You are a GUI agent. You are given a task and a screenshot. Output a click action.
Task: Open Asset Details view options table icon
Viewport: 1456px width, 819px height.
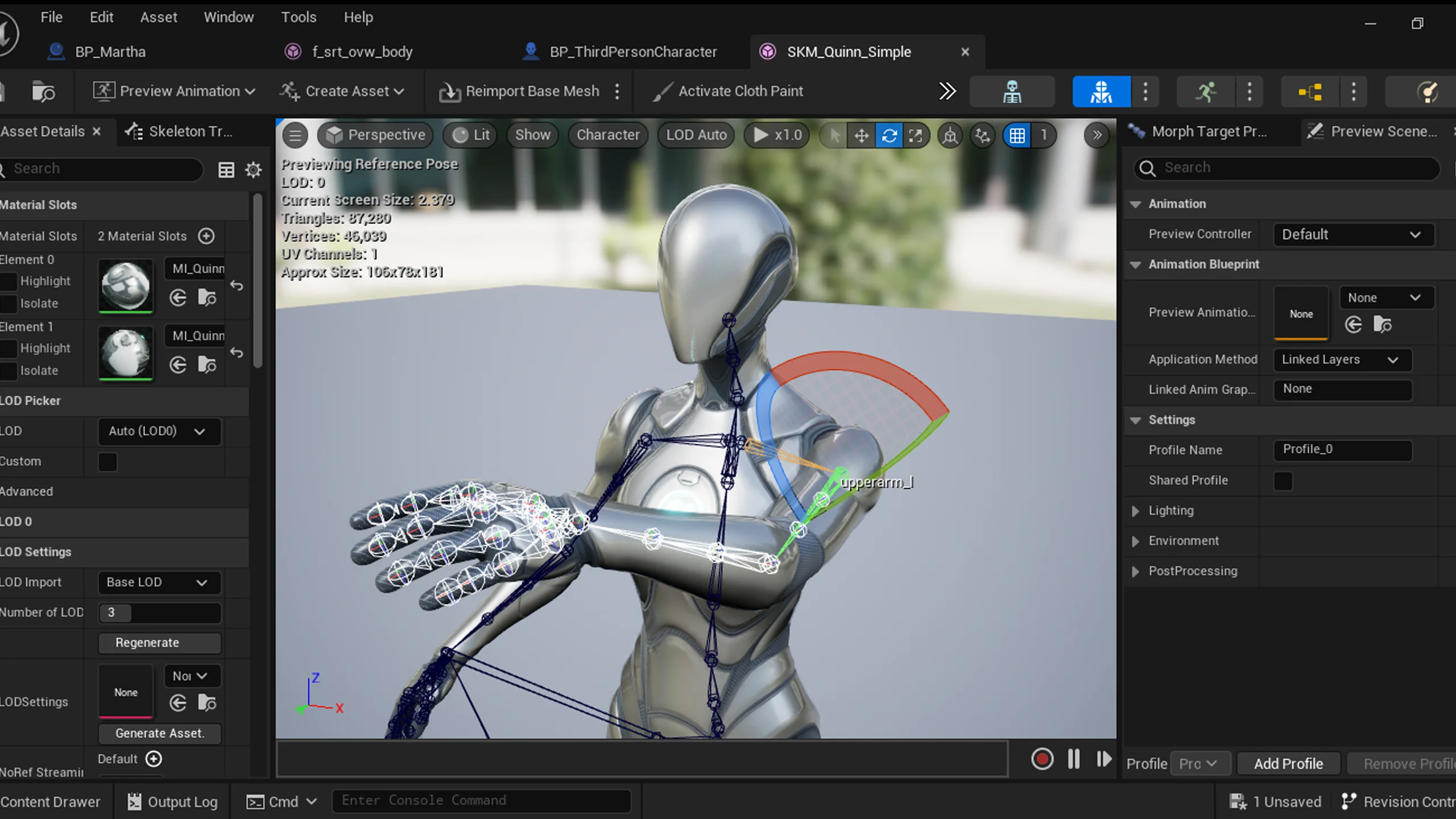(226, 169)
